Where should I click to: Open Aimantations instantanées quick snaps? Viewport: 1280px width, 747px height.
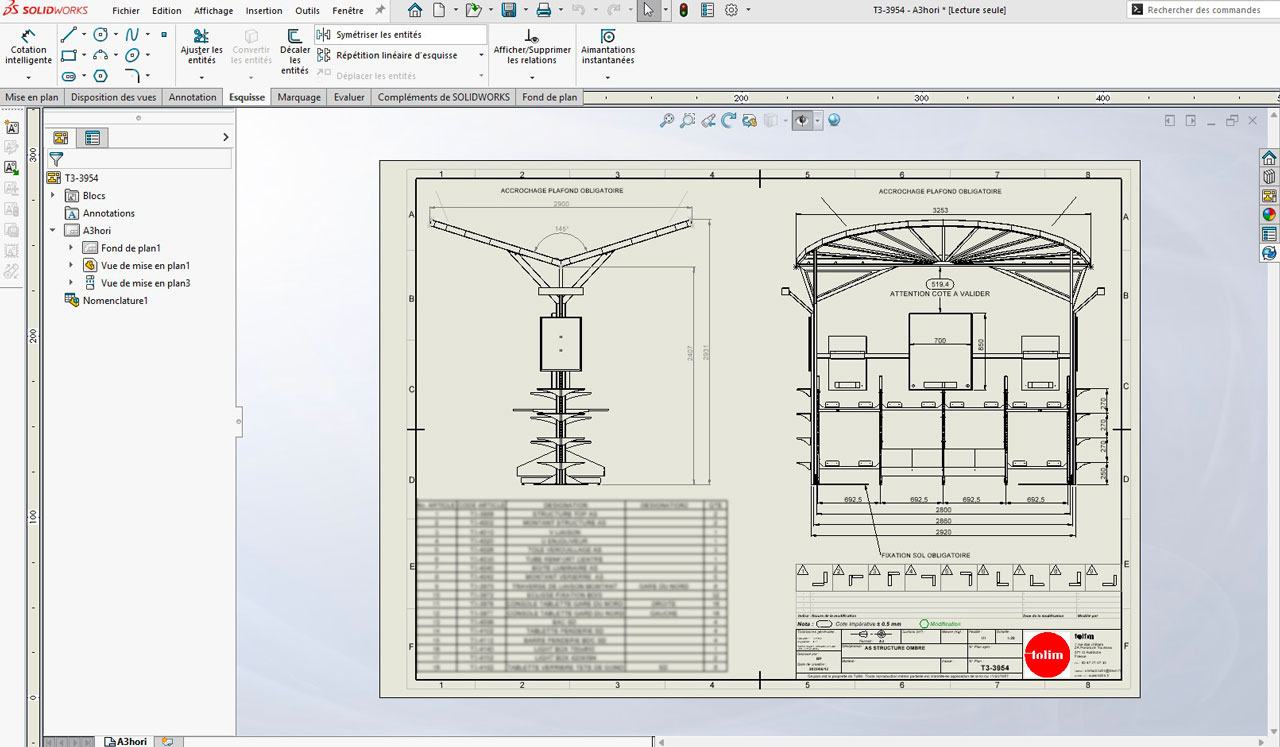(608, 45)
